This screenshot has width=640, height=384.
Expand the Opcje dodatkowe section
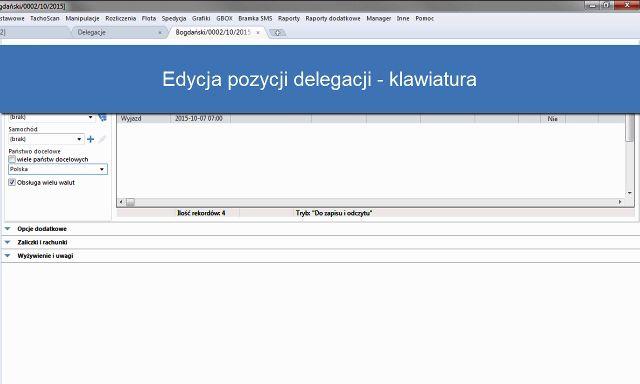point(8,229)
